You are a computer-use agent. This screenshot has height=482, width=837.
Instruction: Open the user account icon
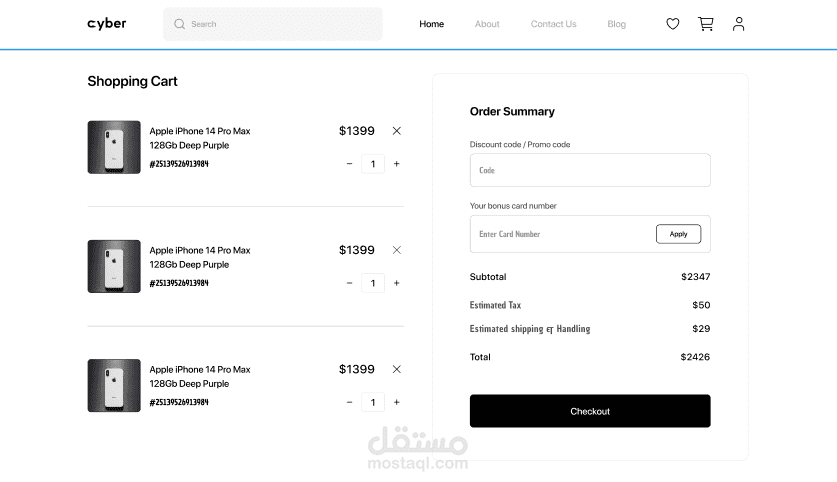(x=738, y=23)
